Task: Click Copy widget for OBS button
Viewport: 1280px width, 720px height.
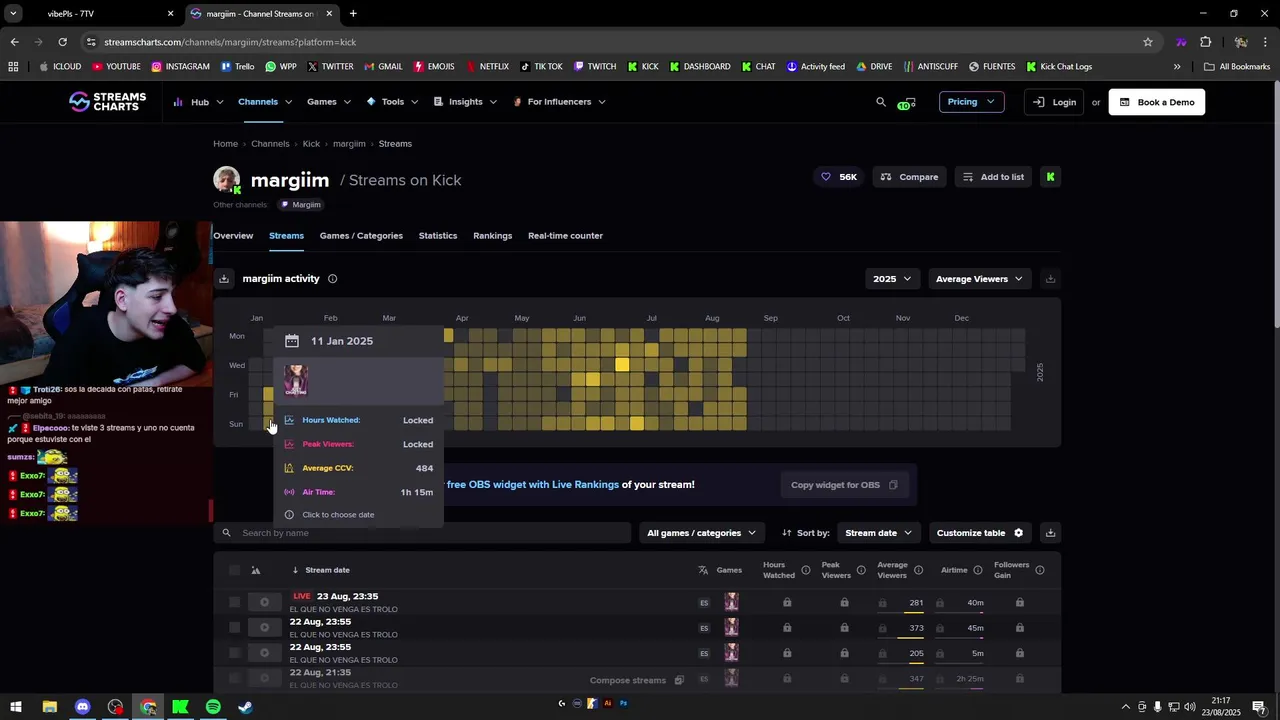Action: (x=844, y=485)
